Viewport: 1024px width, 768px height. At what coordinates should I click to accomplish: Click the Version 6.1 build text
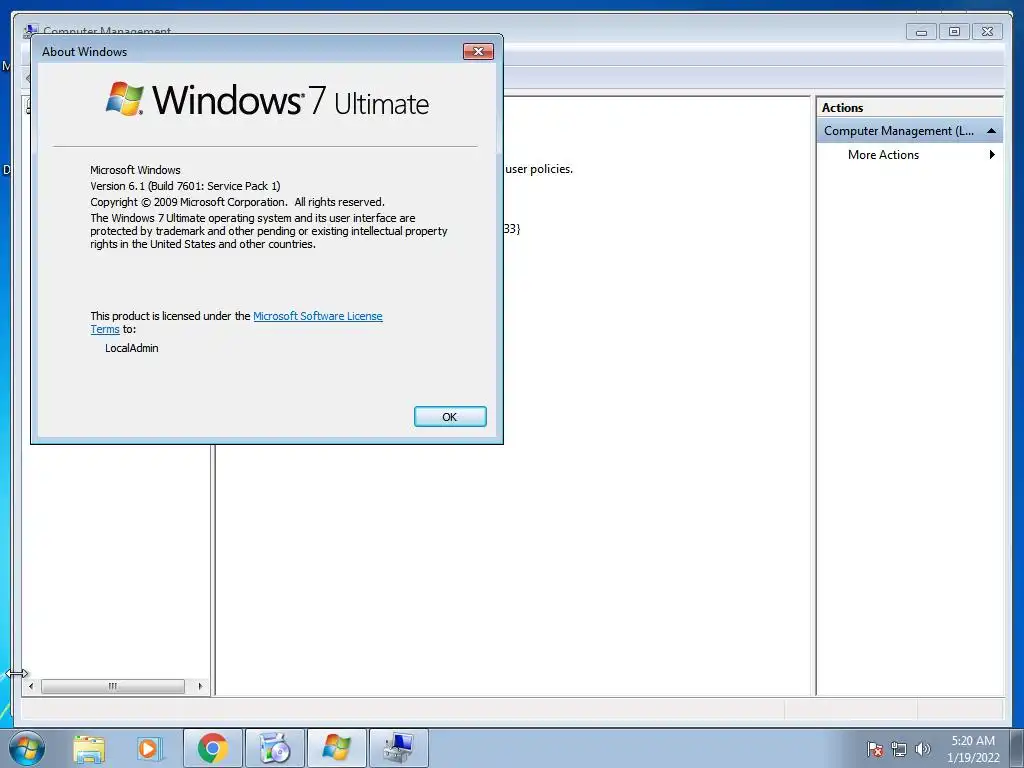pyautogui.click(x=185, y=186)
